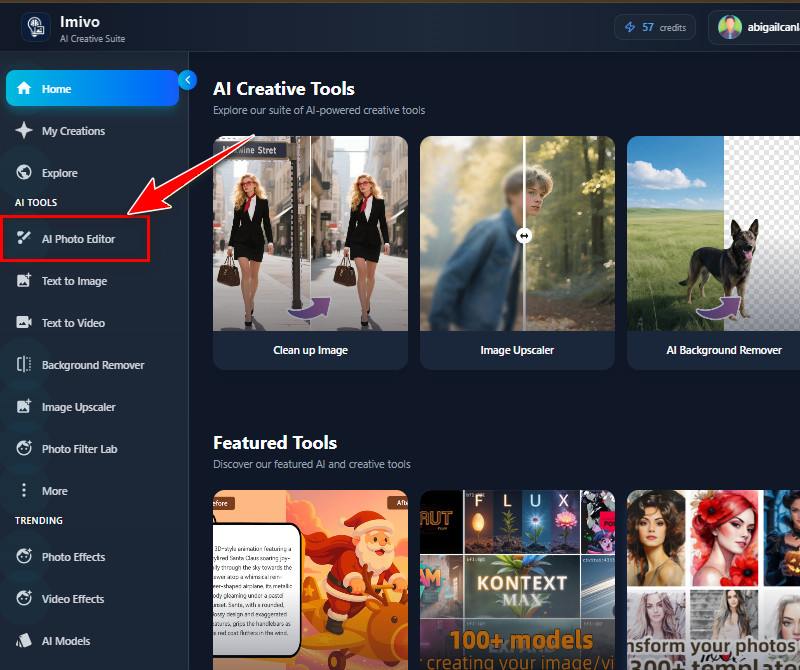The image size is (800, 670).
Task: Open Text to Video tool
Action: (92, 322)
